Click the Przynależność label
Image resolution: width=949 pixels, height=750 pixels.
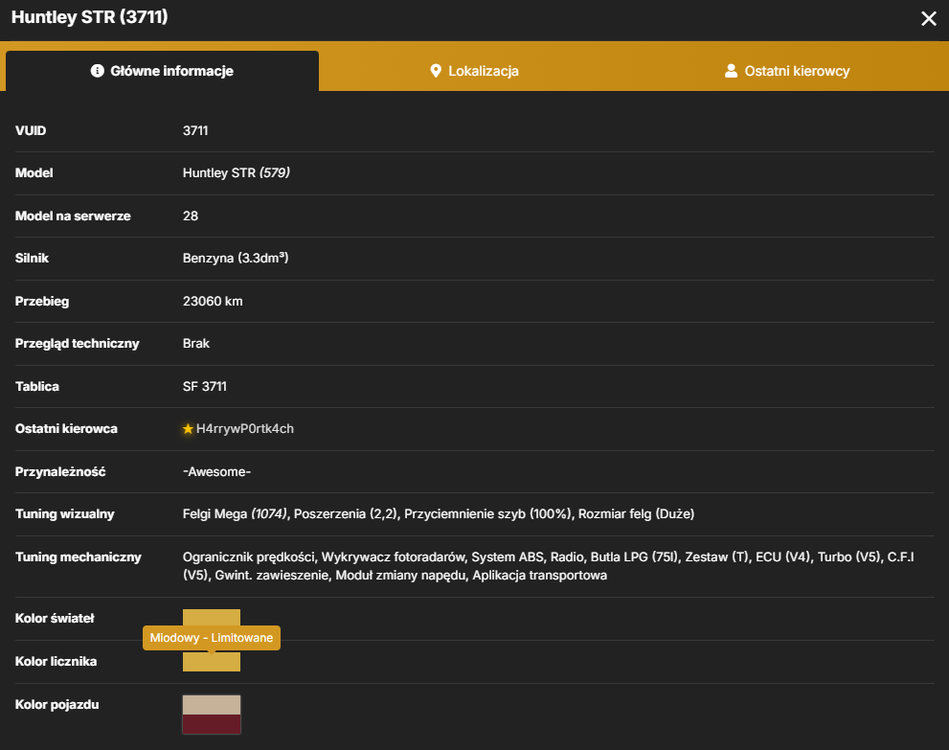61,472
